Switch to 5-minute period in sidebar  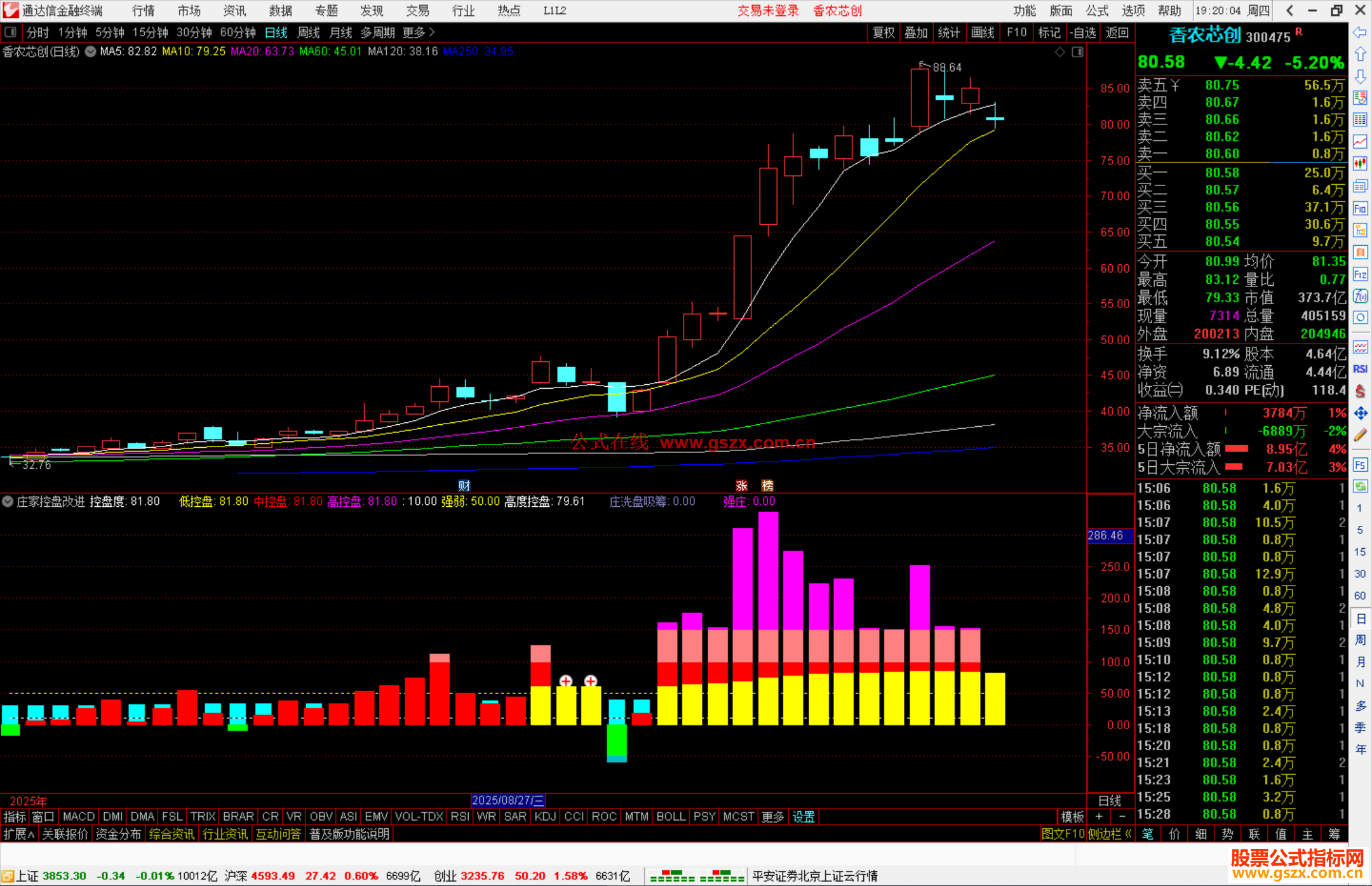[1360, 530]
